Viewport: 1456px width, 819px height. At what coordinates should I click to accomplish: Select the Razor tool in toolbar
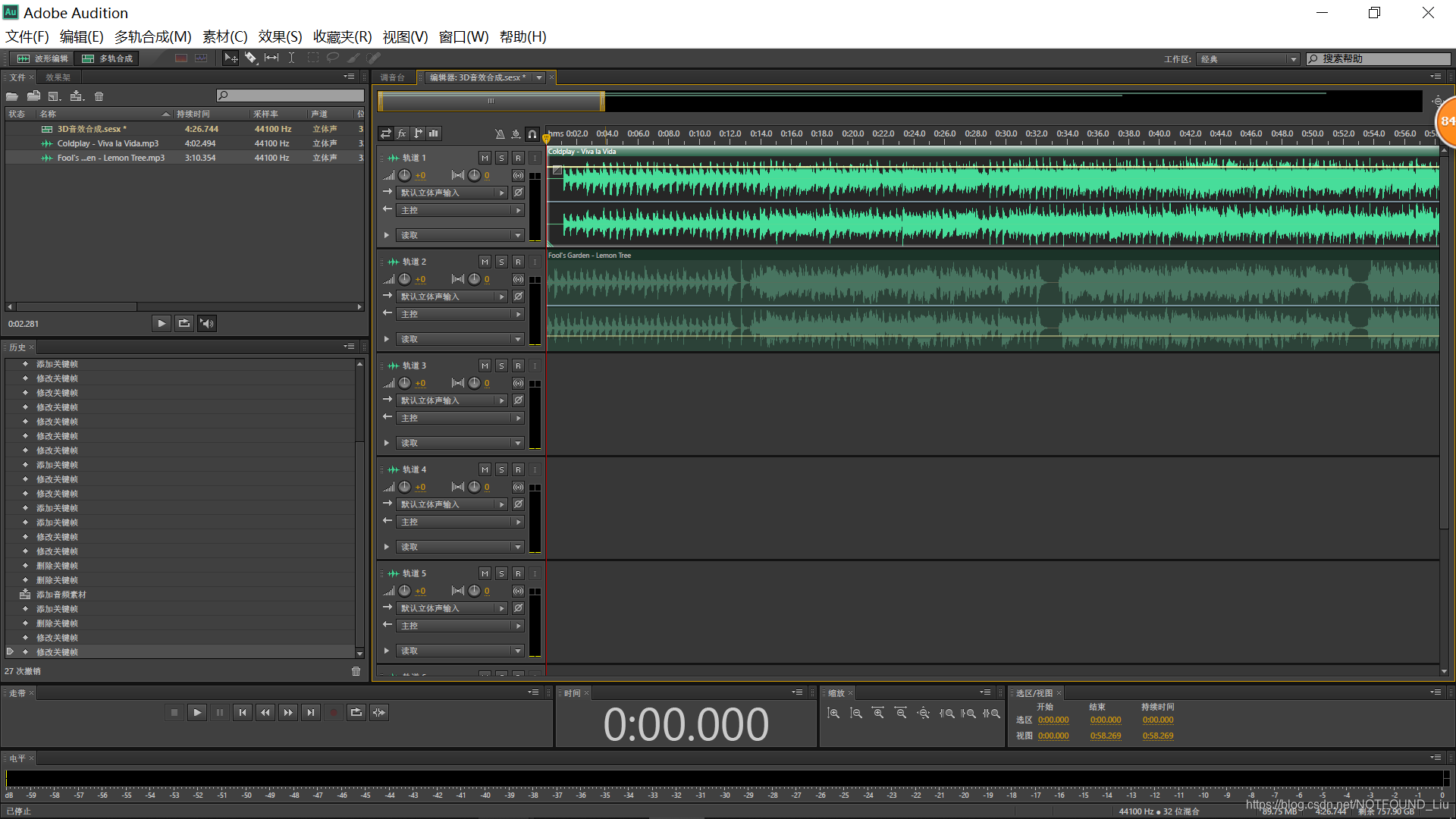(250, 58)
